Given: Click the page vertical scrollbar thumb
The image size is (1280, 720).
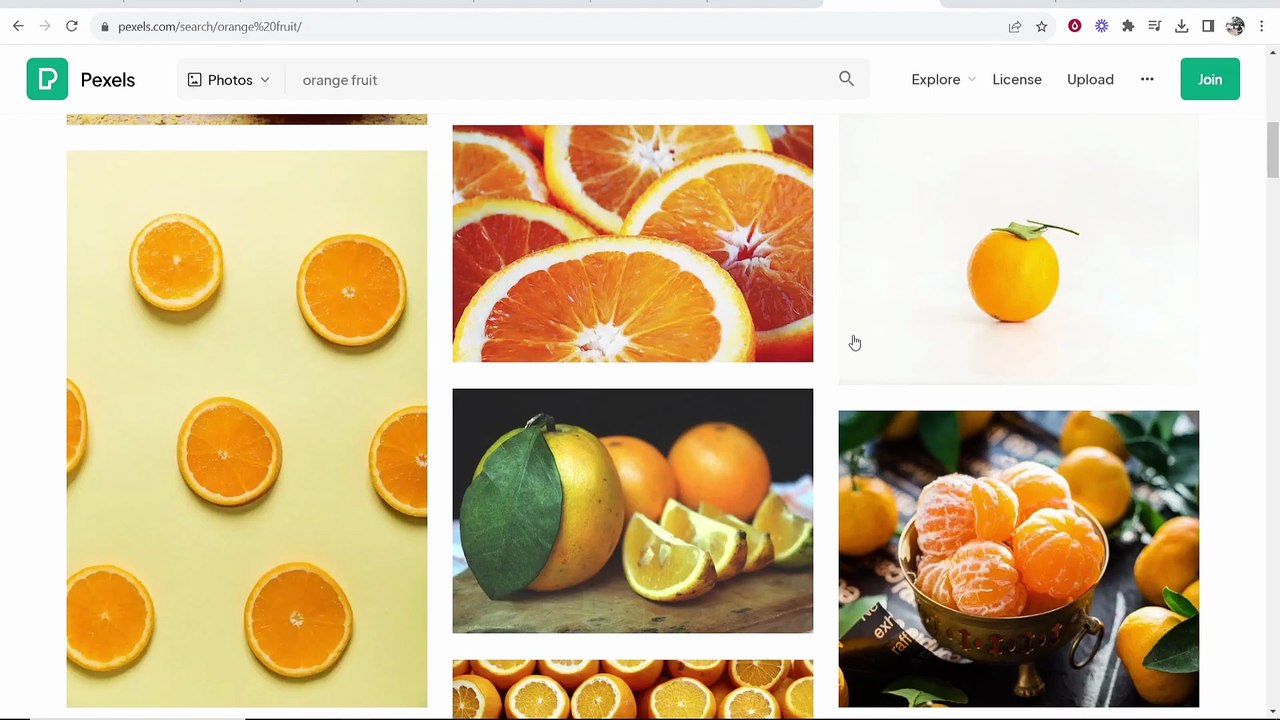Looking at the screenshot, I should [1273, 149].
